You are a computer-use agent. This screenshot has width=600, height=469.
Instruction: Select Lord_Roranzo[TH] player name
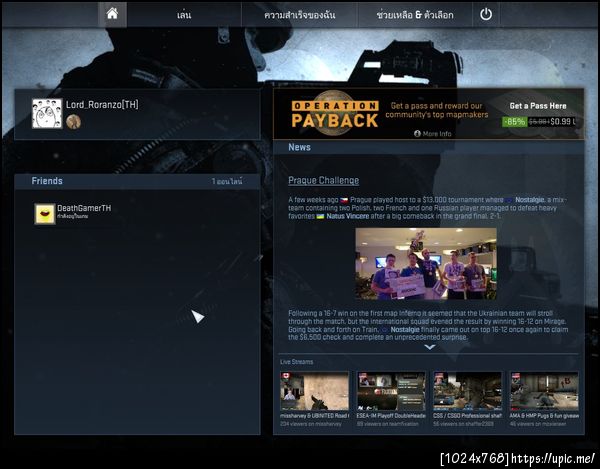click(x=102, y=104)
